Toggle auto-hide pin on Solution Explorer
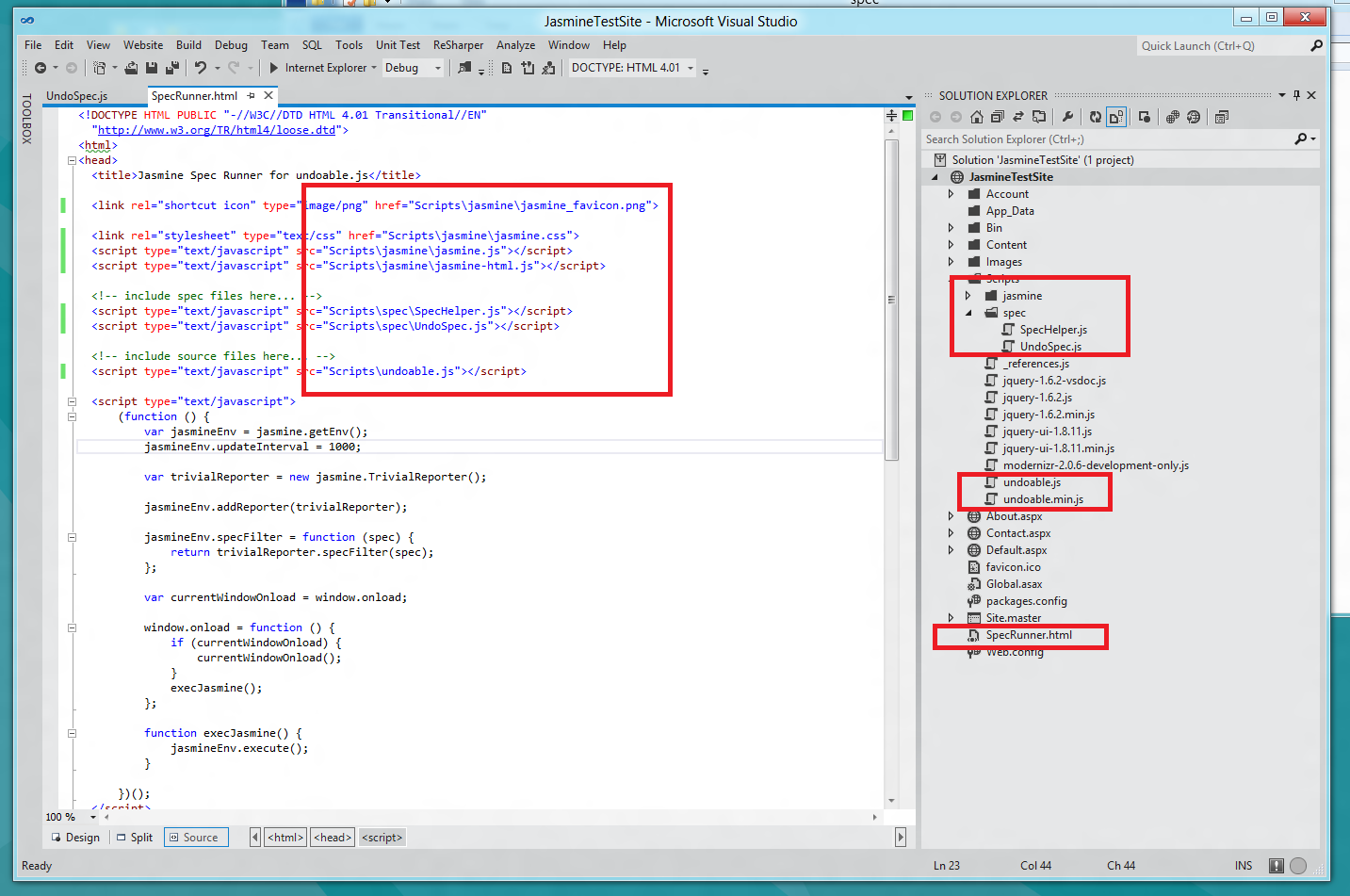This screenshot has width=1350, height=896. coord(1296,95)
